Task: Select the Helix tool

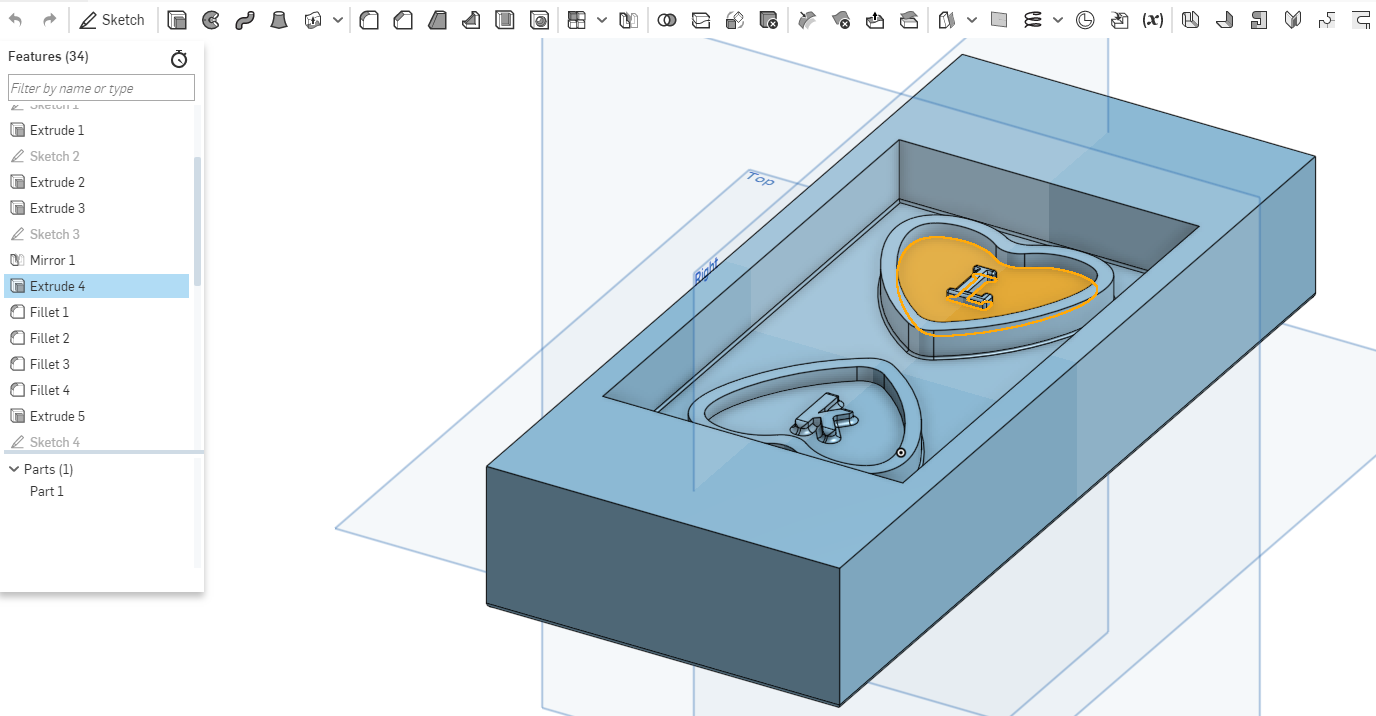Action: pyautogui.click(x=1033, y=19)
